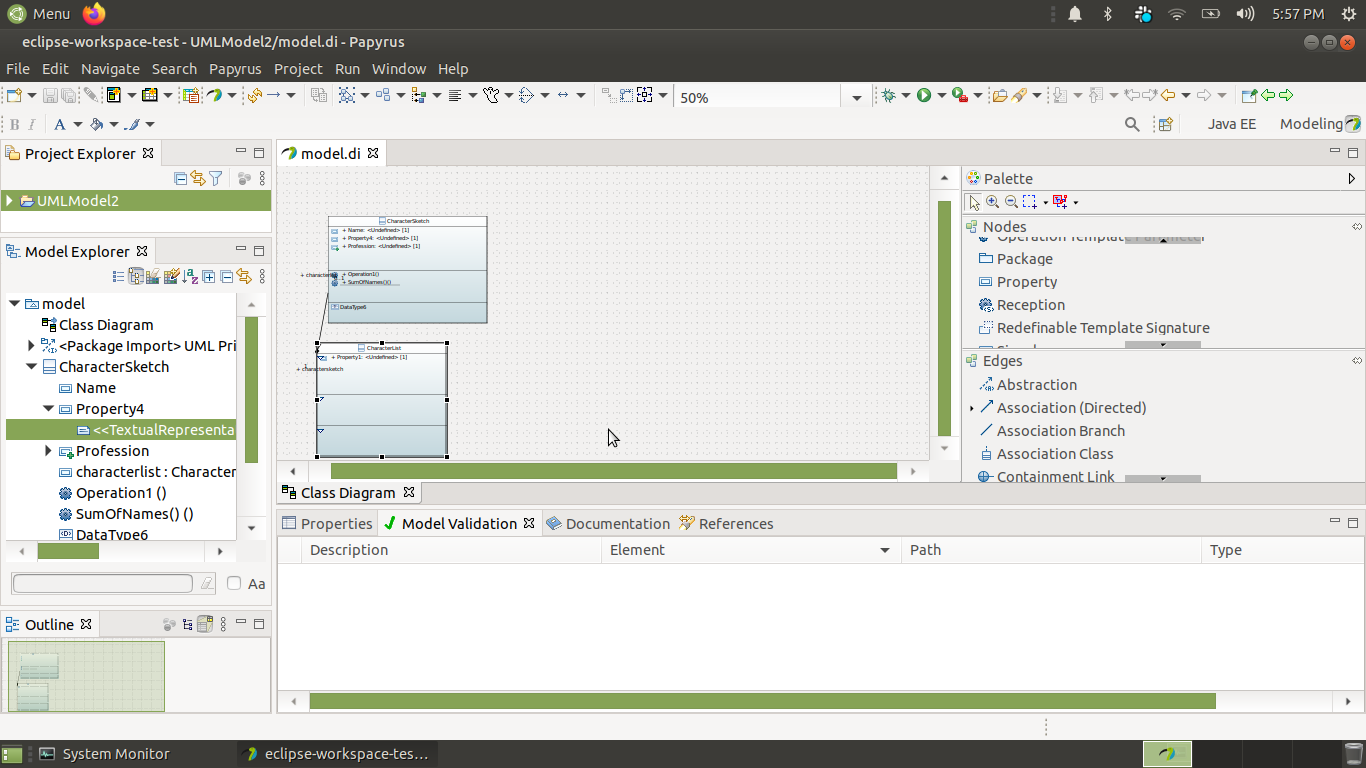
Task: Click the Bold text formatting icon
Action: click(x=15, y=124)
